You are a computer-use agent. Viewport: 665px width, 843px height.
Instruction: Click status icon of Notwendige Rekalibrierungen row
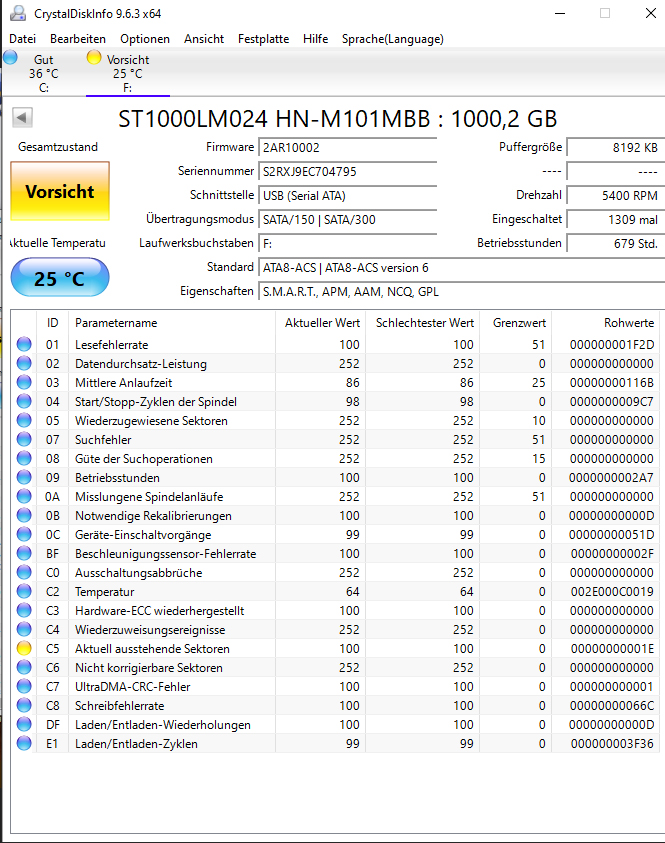tap(24, 515)
